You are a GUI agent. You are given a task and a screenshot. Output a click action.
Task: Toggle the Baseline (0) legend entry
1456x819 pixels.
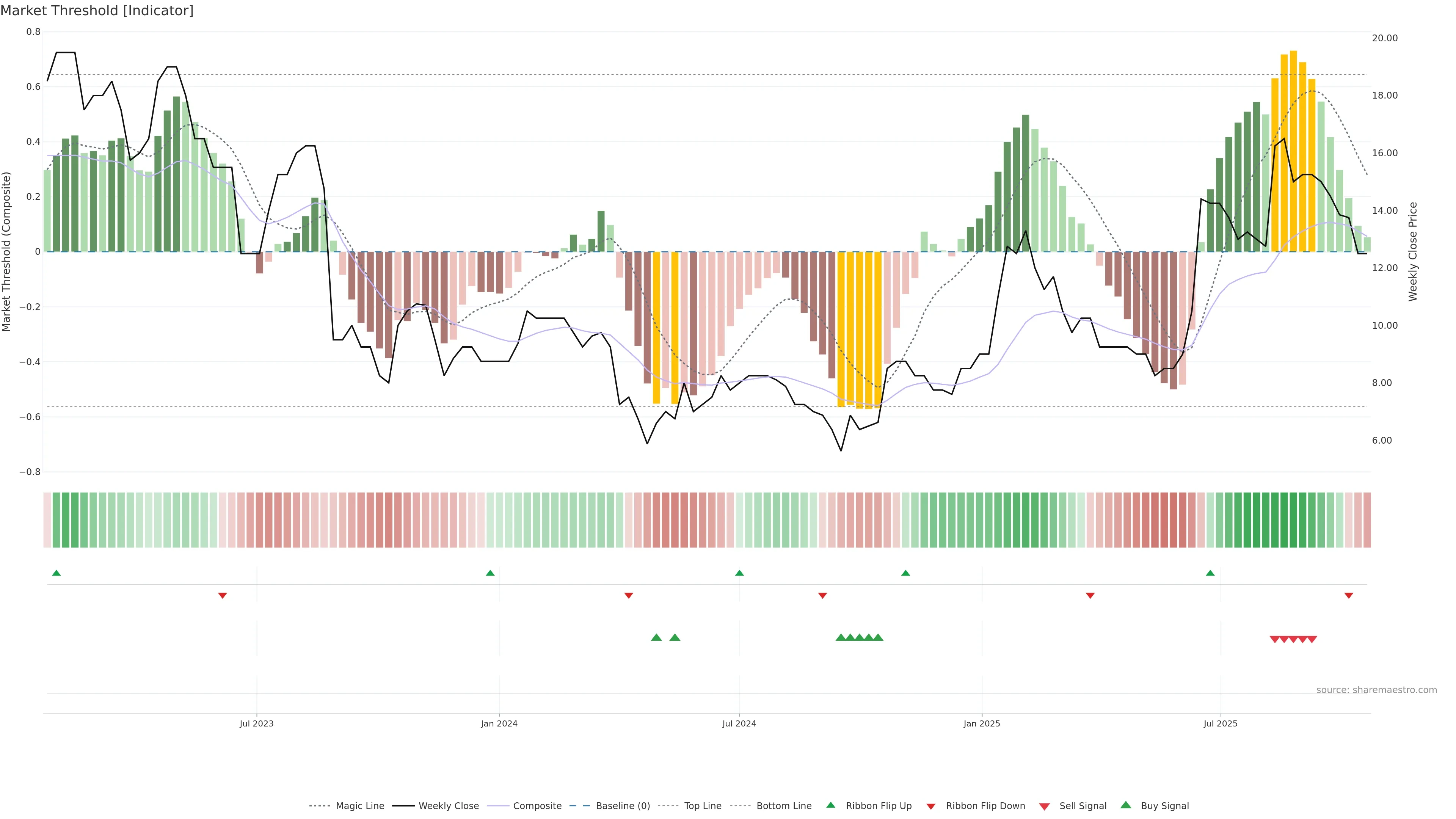tap(622, 806)
